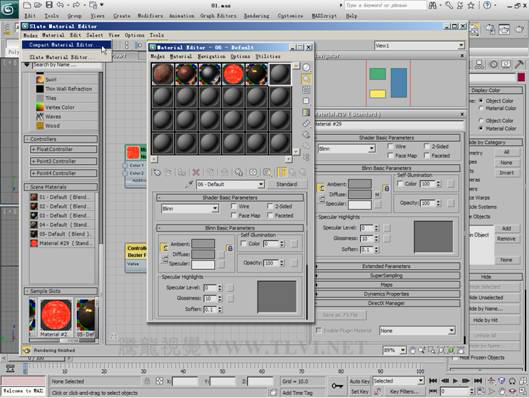Click the sample type sphere icon

coord(306,67)
